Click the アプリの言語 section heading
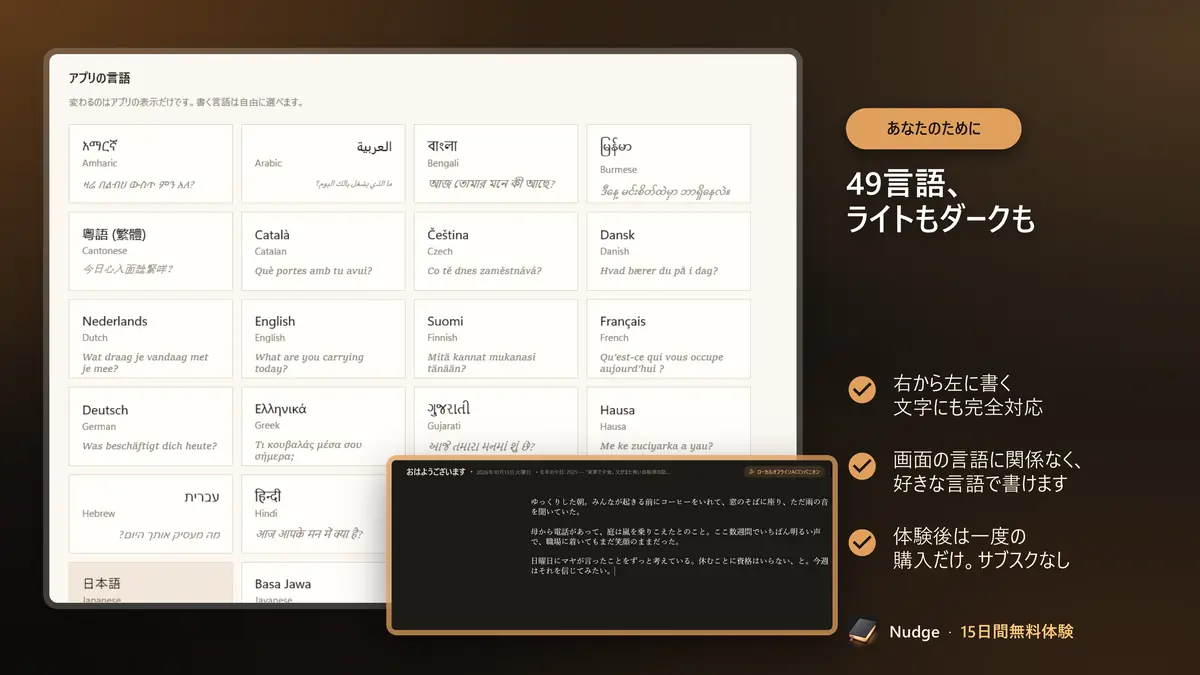This screenshot has height=675, width=1200. click(99, 78)
